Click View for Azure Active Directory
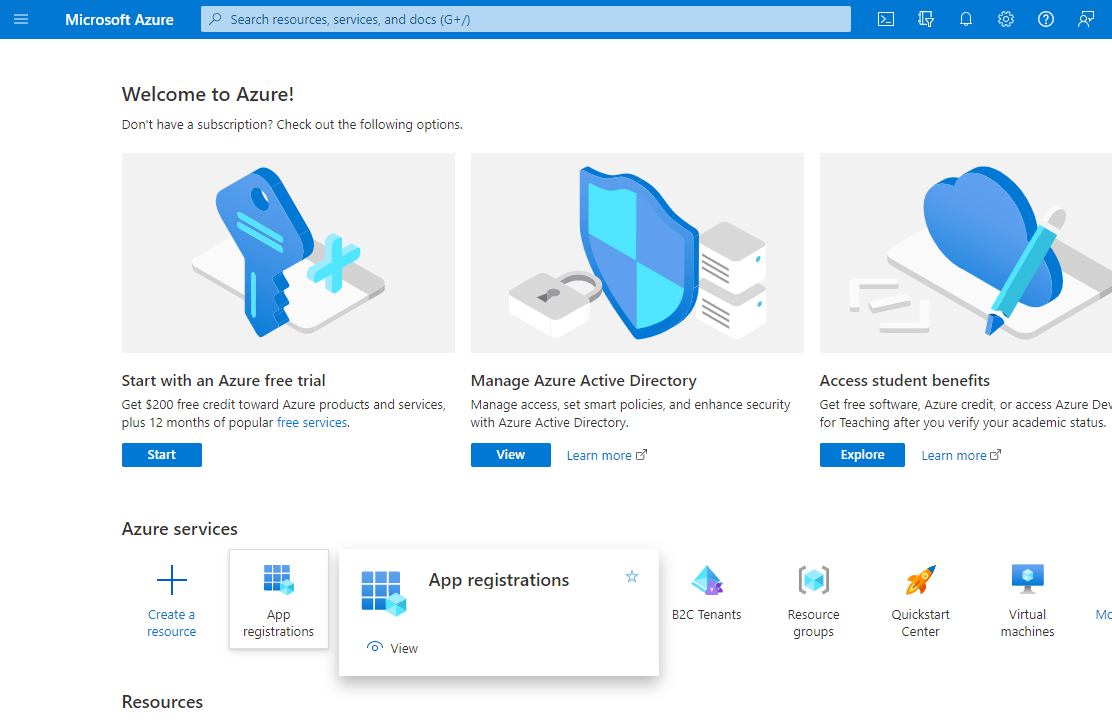1112x726 pixels. (x=510, y=455)
